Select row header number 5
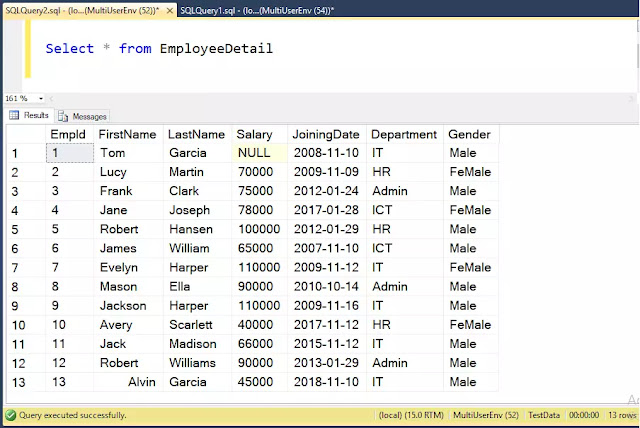This screenshot has height=428, width=640. tap(25, 229)
